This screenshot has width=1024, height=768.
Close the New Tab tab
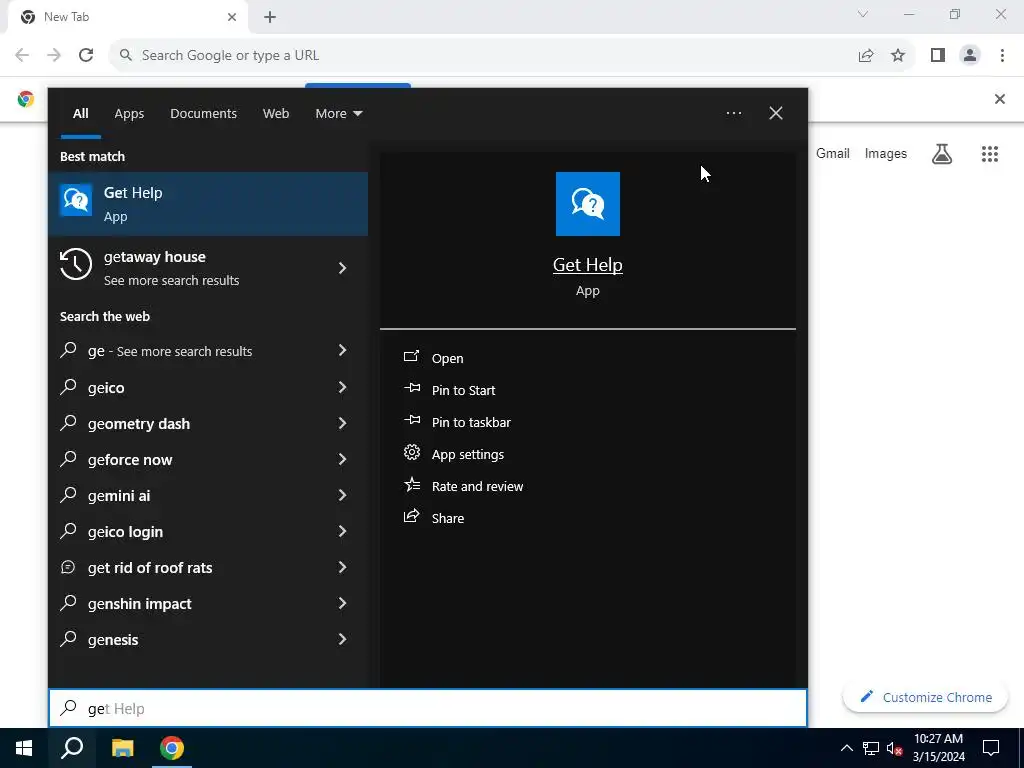(x=232, y=17)
